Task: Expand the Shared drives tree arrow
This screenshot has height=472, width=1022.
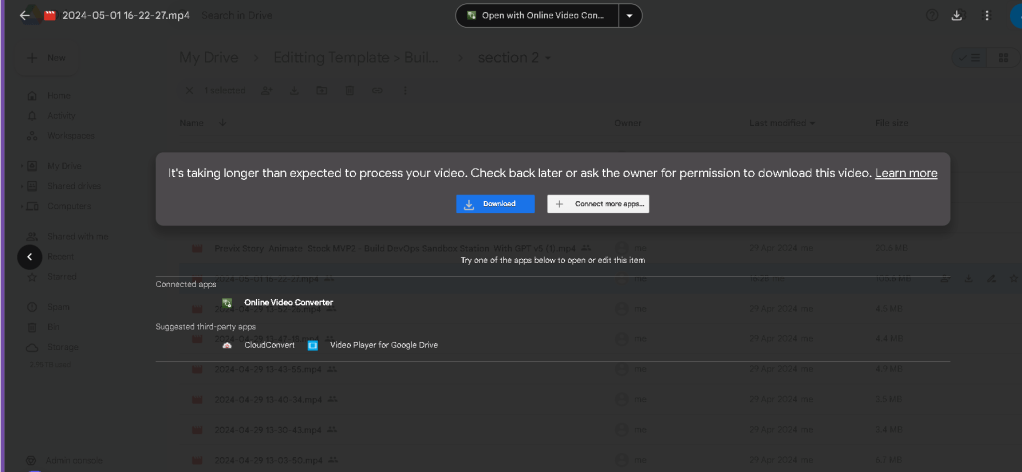Action: click(22, 186)
